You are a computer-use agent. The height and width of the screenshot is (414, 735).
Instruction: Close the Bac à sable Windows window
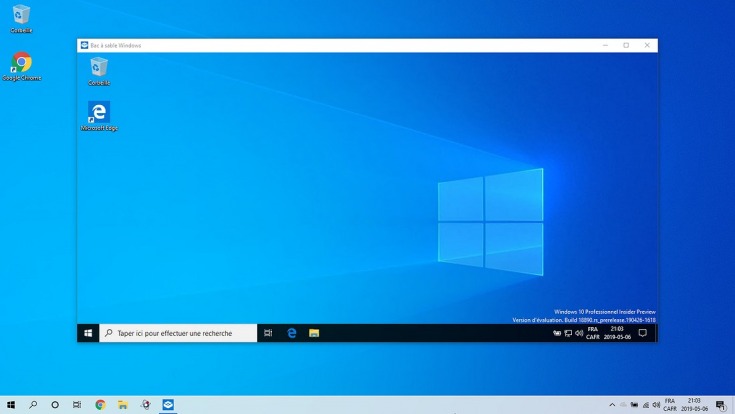[647, 45]
